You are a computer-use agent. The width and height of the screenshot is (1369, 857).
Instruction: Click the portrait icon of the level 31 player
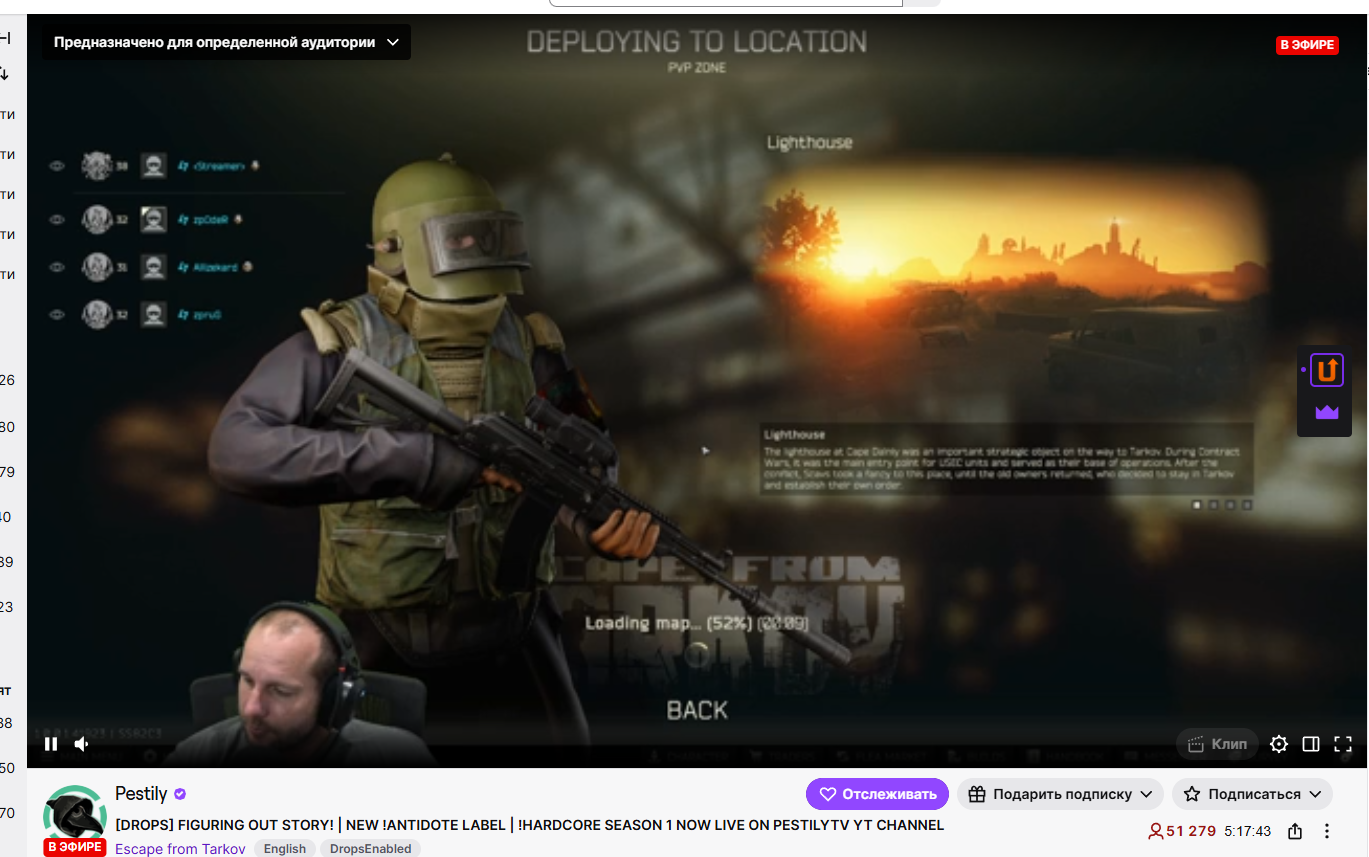pos(153,267)
